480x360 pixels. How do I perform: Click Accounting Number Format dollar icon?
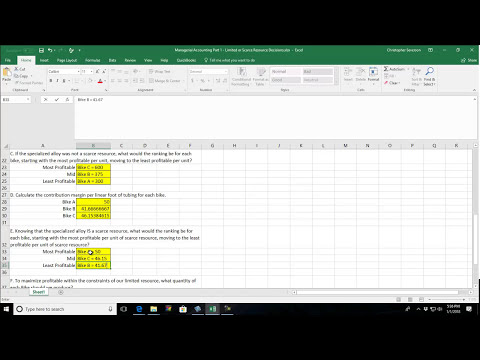click(192, 81)
